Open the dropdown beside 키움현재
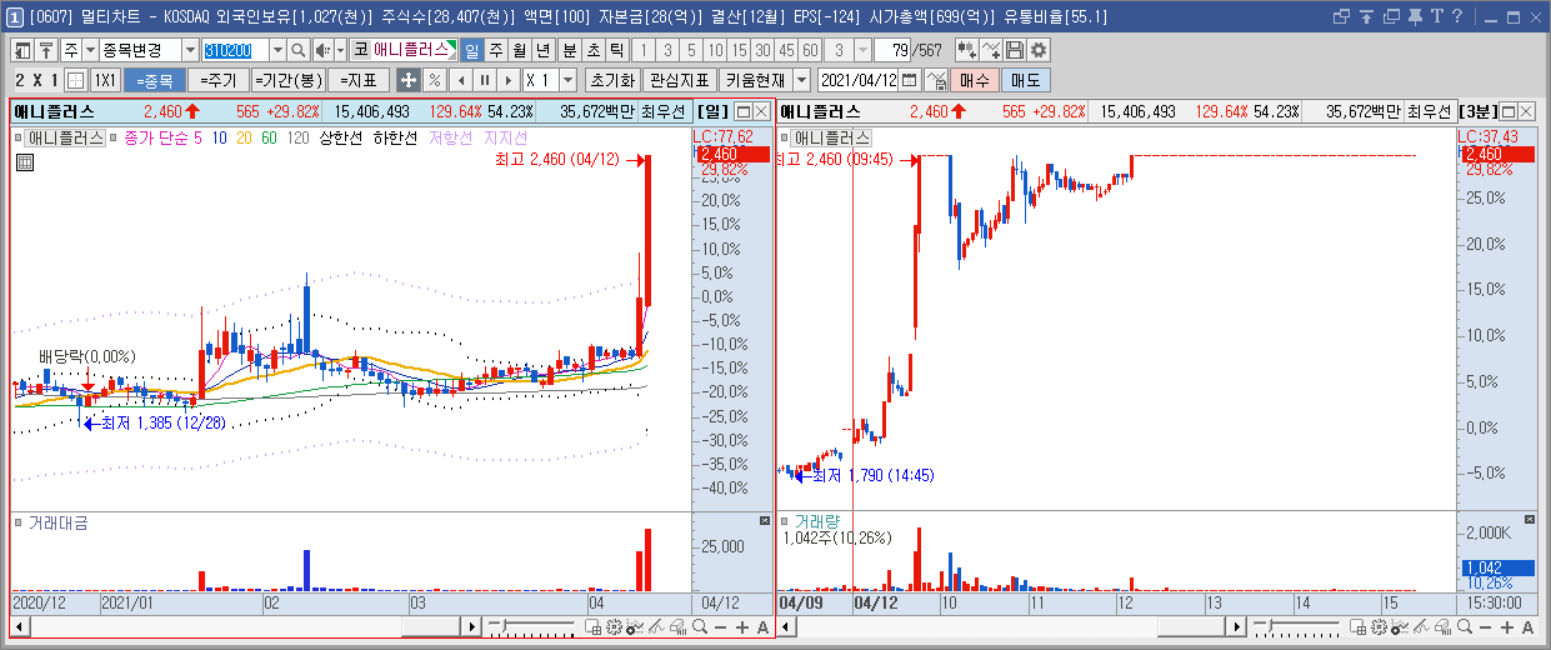The width and height of the screenshot is (1551, 650). (802, 80)
